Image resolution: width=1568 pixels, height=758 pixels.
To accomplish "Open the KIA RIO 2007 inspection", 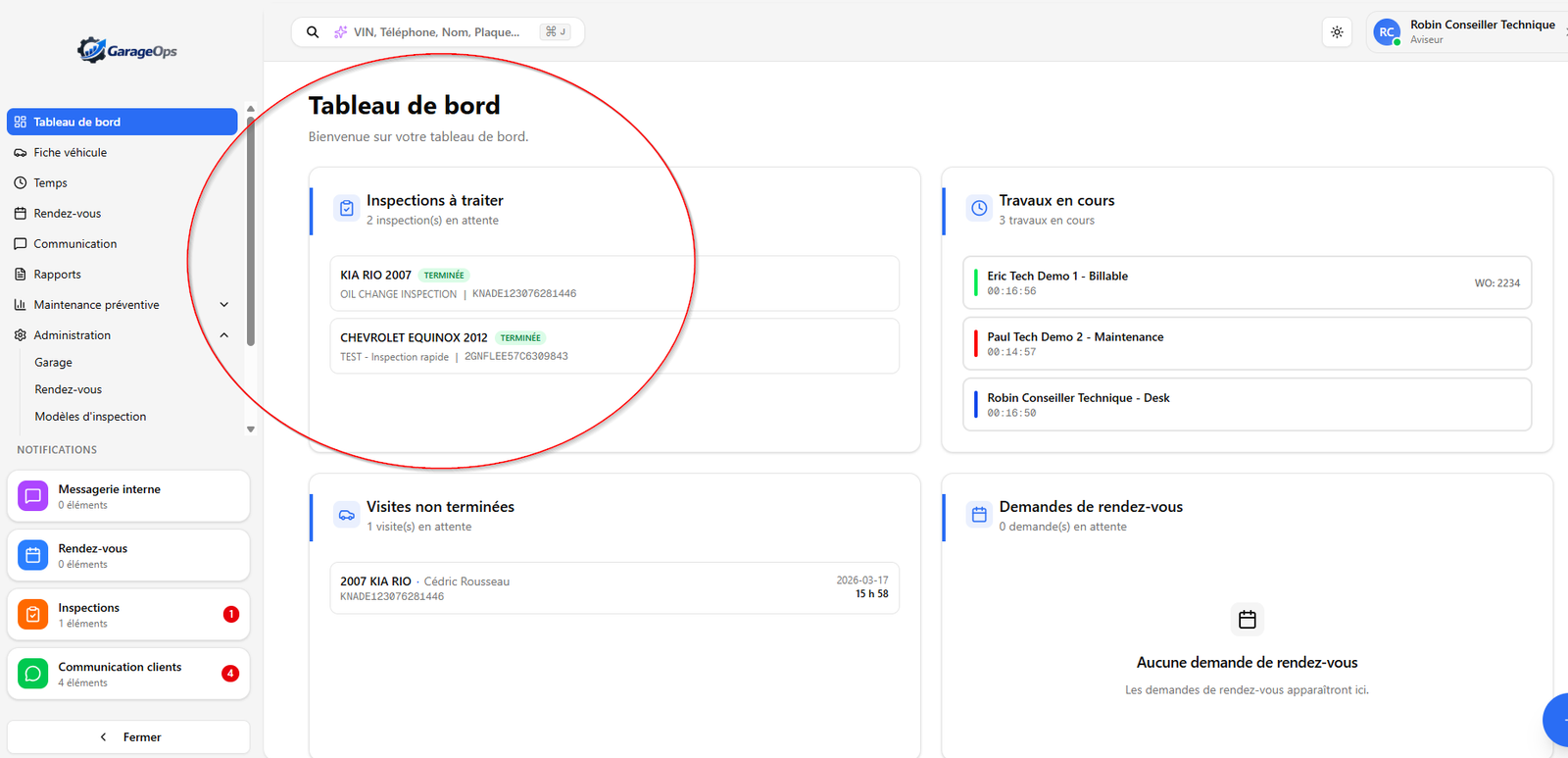I will 613,283.
